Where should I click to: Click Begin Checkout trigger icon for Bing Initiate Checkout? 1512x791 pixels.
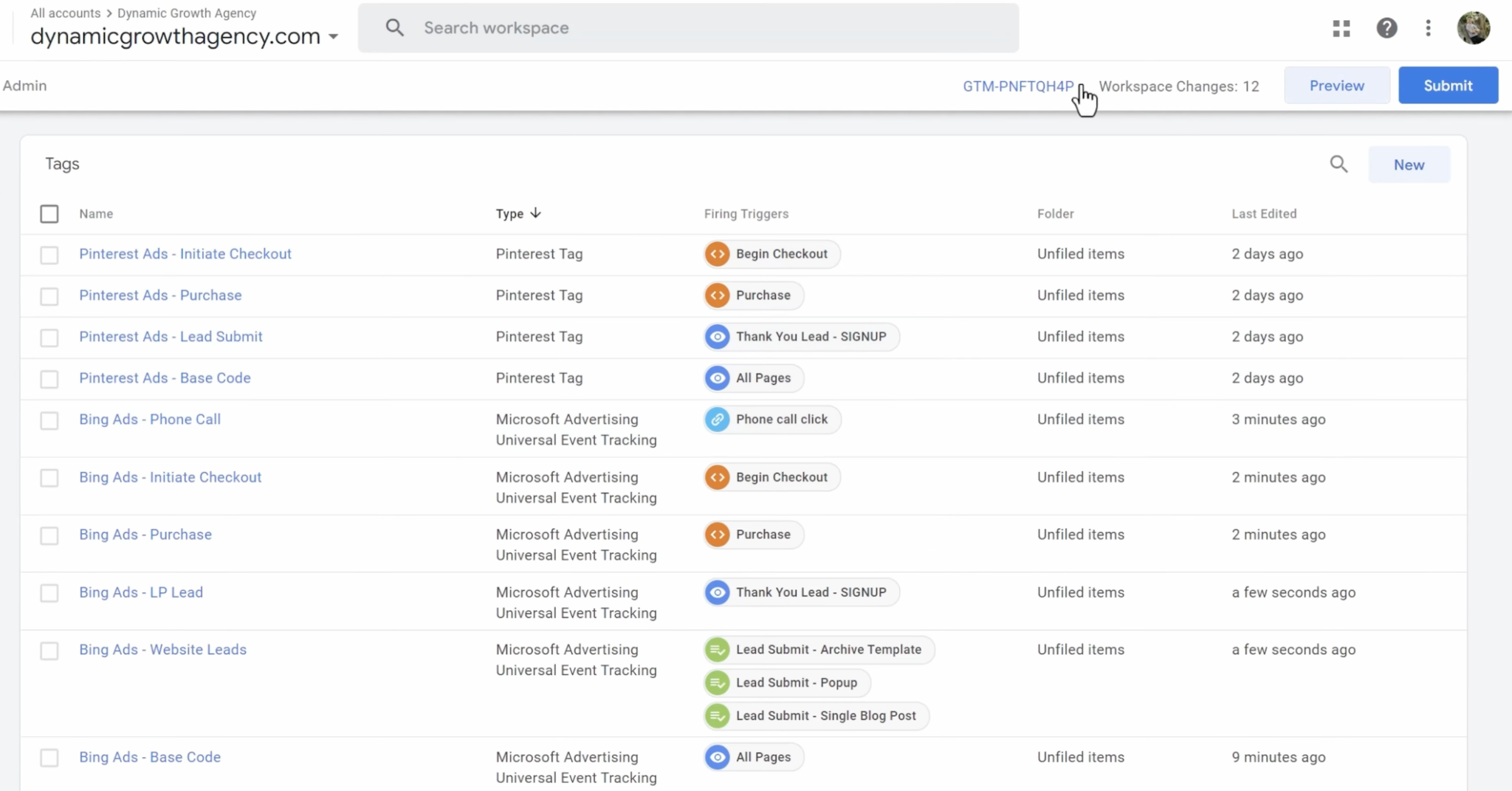coord(717,477)
